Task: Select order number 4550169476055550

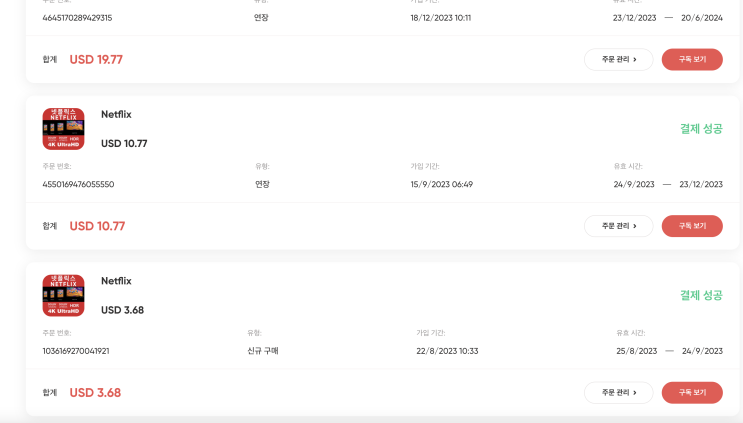Action: (x=78, y=184)
